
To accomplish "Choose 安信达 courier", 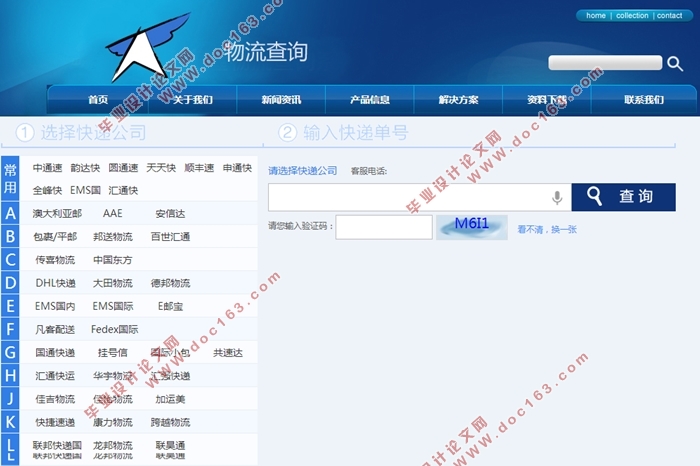I will tap(170, 213).
